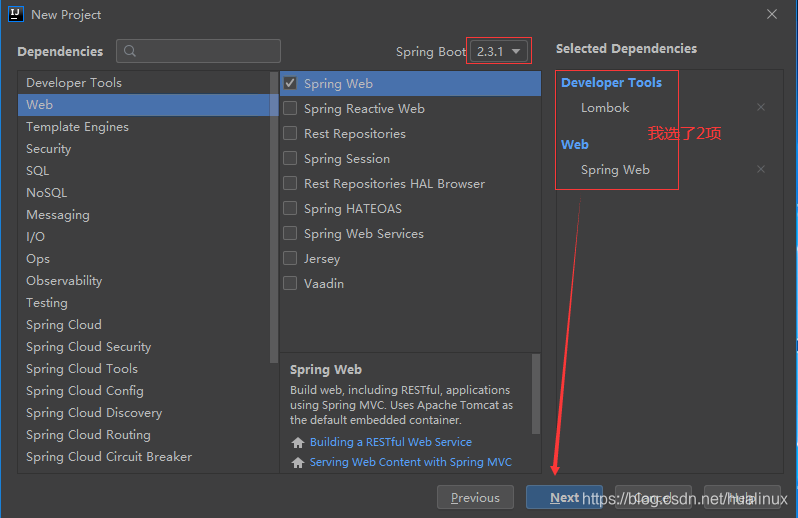Remove Lombok from selected dependencies

(x=761, y=107)
